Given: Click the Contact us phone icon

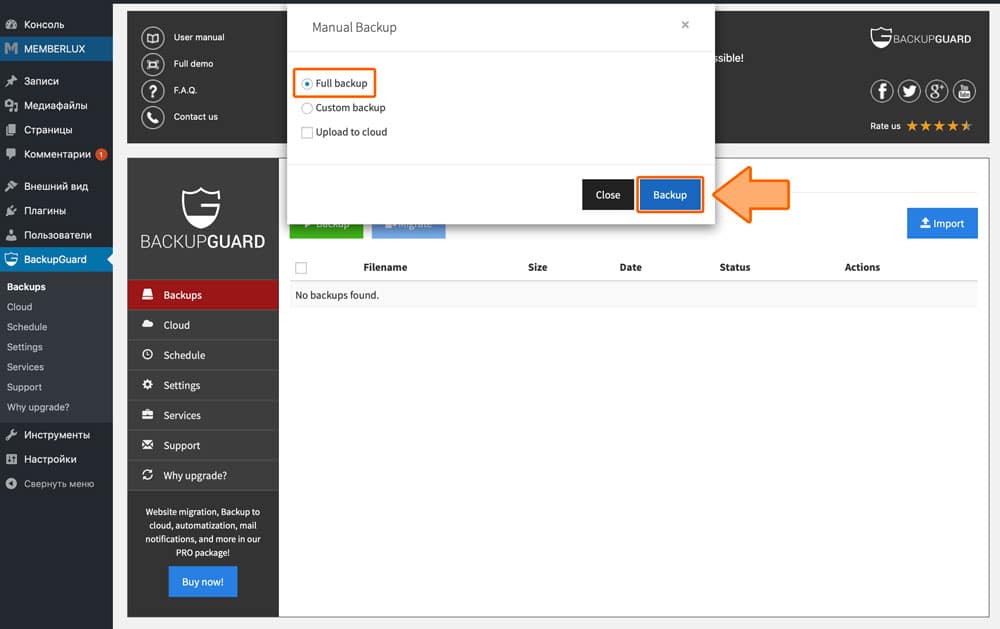Looking at the screenshot, I should click(153, 117).
